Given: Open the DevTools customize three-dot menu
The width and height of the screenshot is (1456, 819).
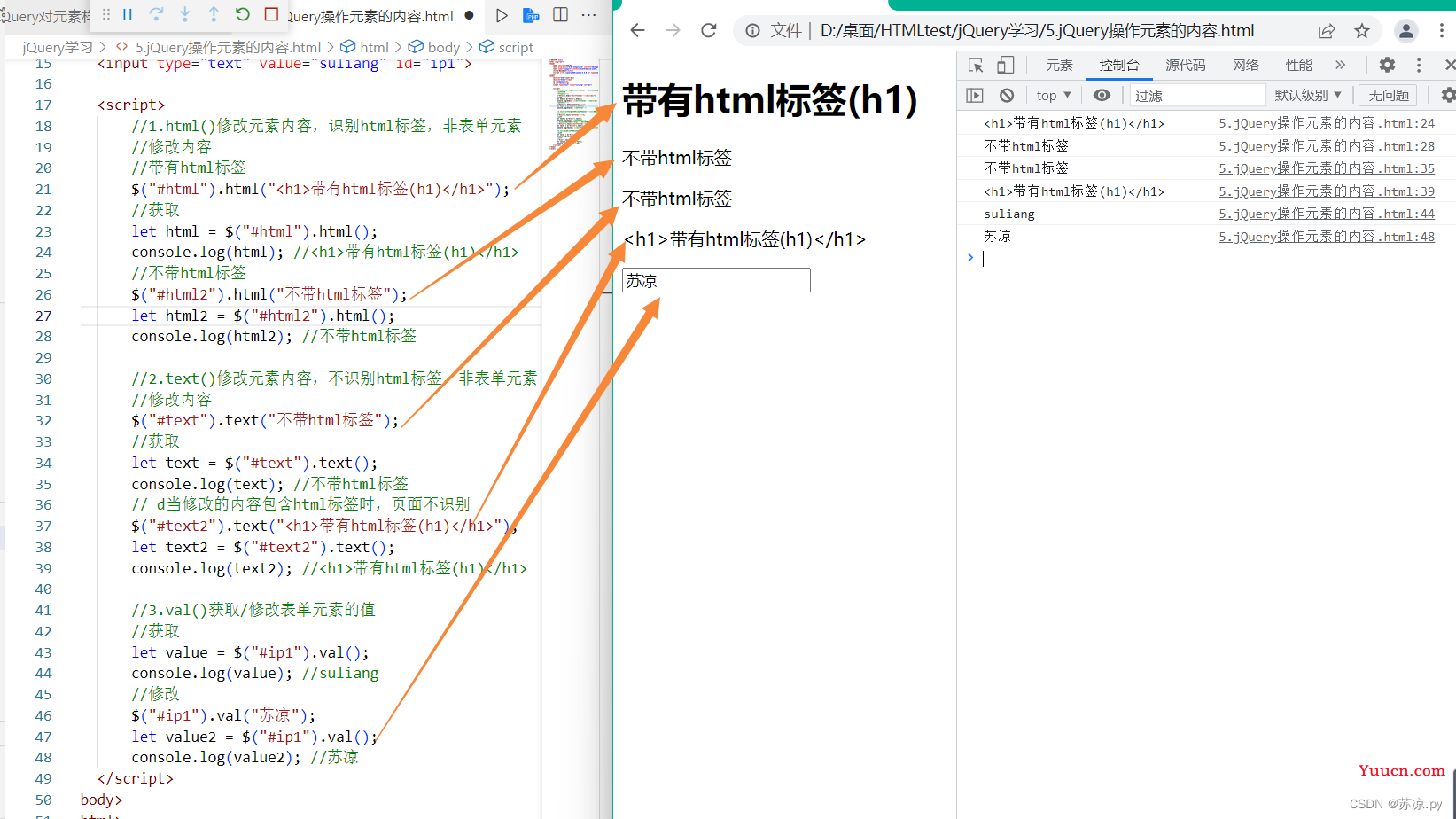Looking at the screenshot, I should (1419, 65).
